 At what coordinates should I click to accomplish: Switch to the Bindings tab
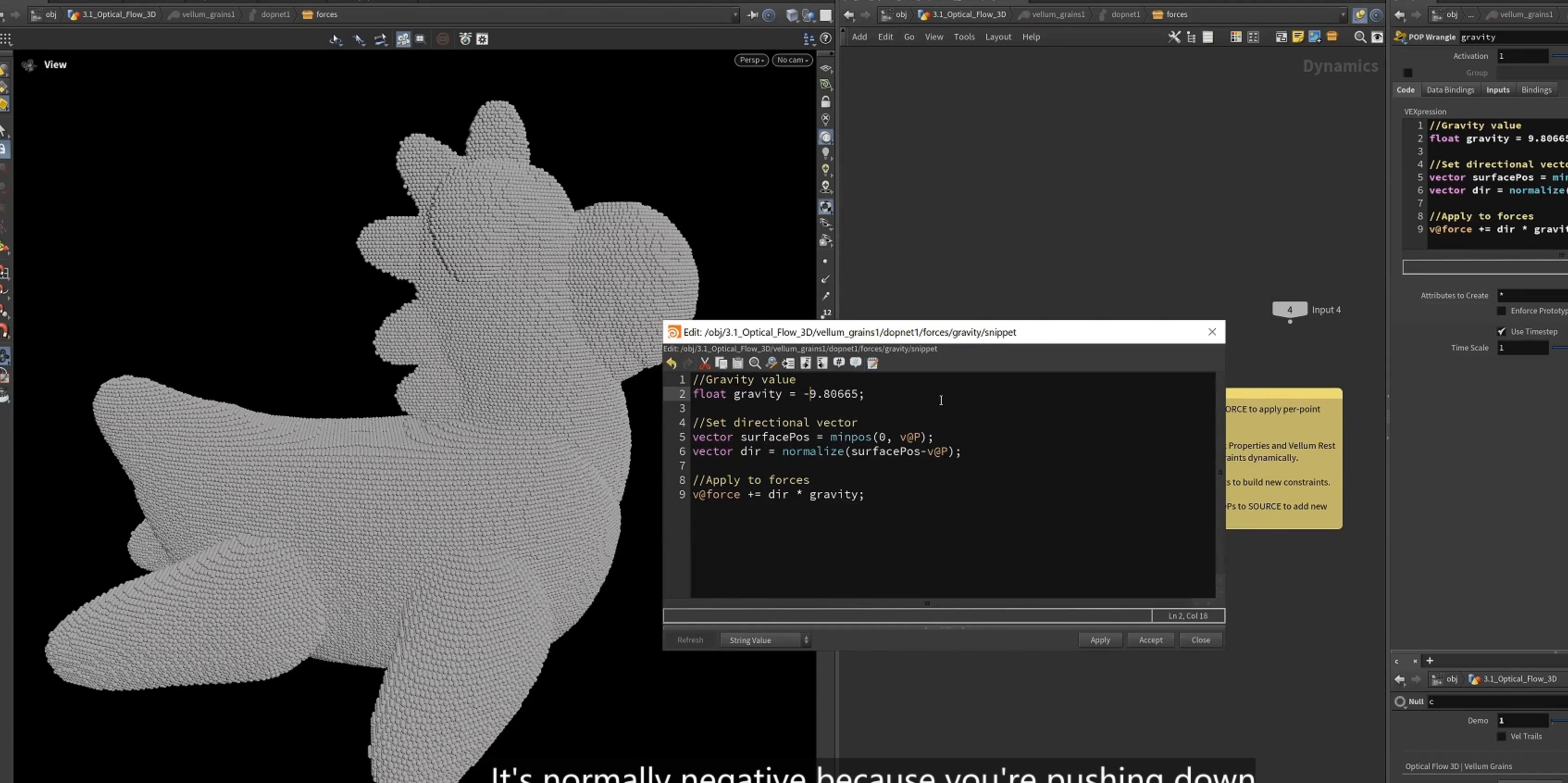(x=1536, y=90)
